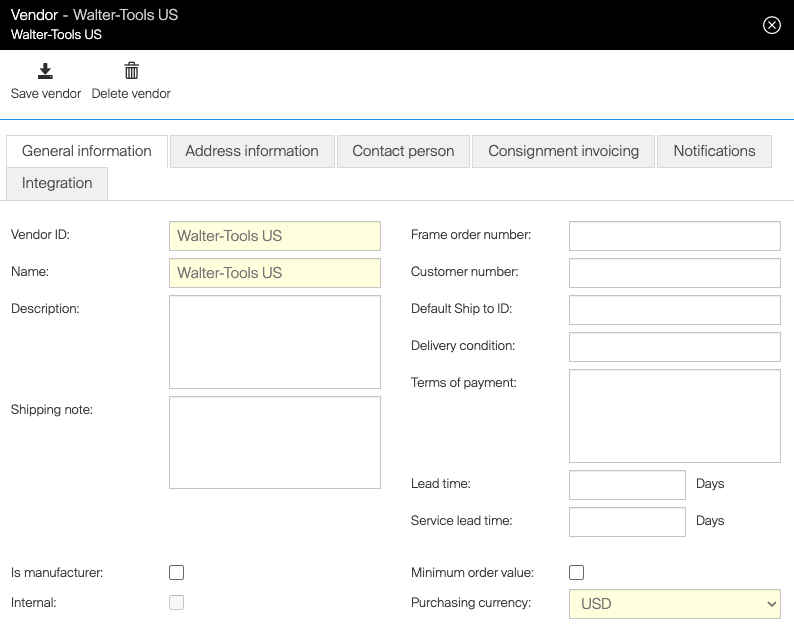The image size is (794, 624).
Task: Open the Integration tab
Action: pos(57,183)
